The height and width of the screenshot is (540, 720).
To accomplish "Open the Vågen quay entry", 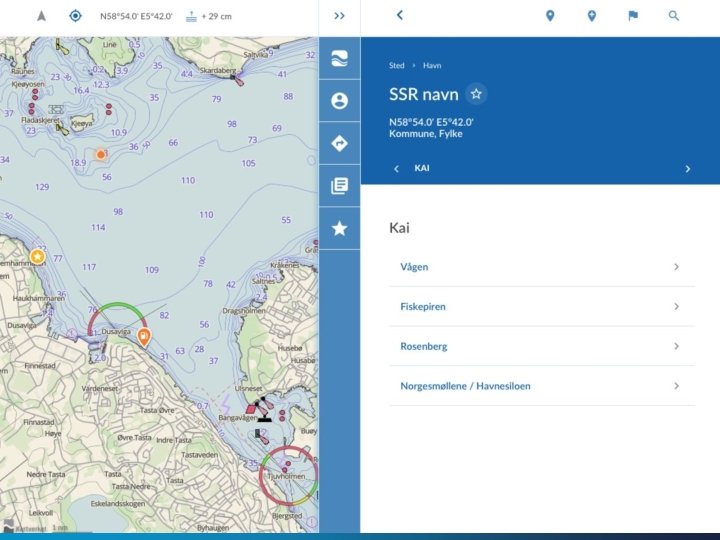I will (x=542, y=267).
